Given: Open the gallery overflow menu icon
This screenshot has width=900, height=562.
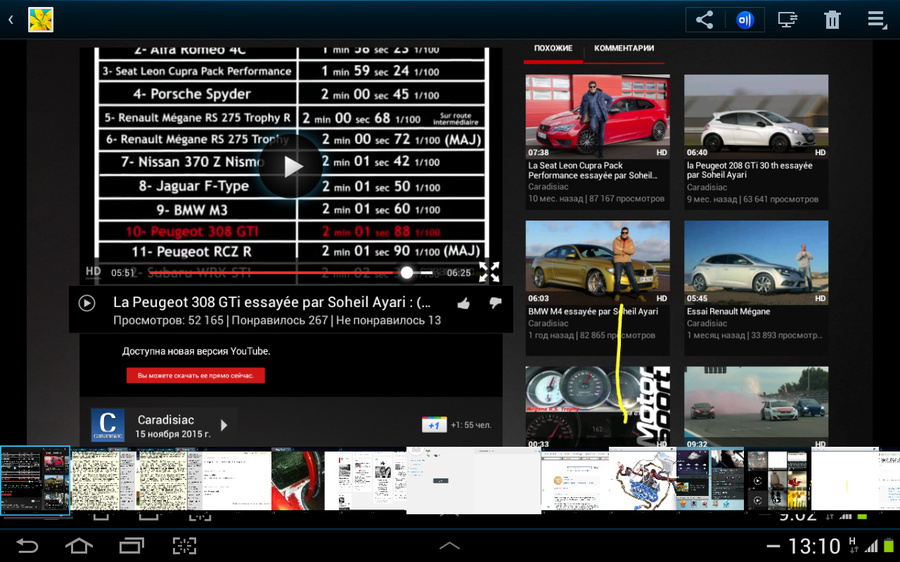Looking at the screenshot, I should pyautogui.click(x=876, y=20).
